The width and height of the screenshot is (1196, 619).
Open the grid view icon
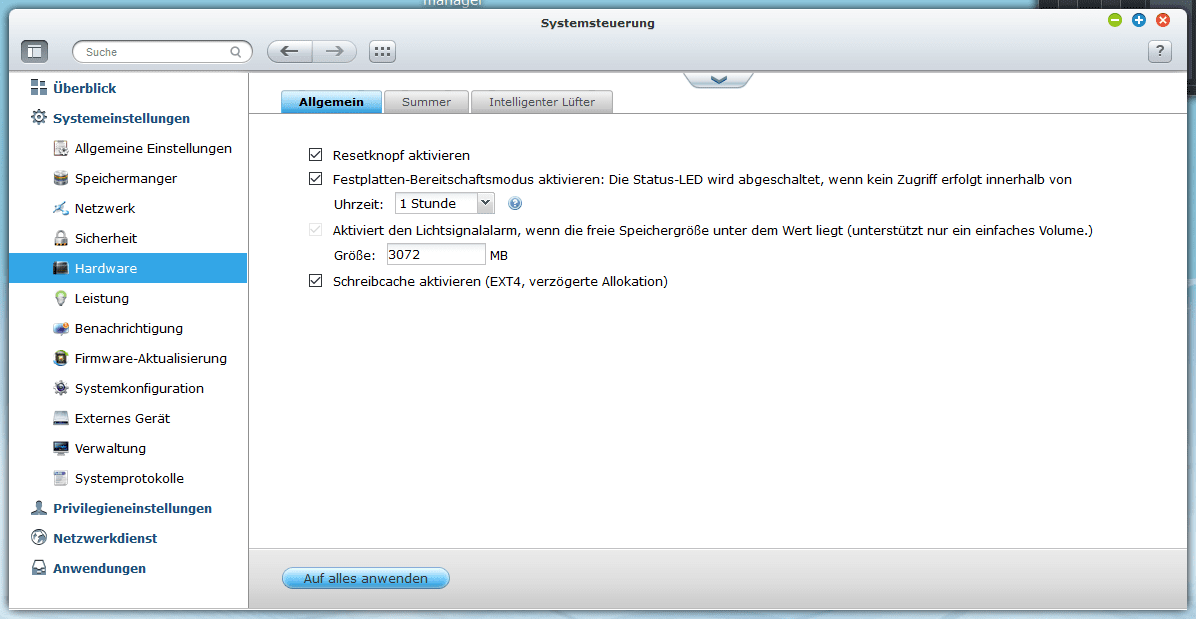click(x=382, y=51)
